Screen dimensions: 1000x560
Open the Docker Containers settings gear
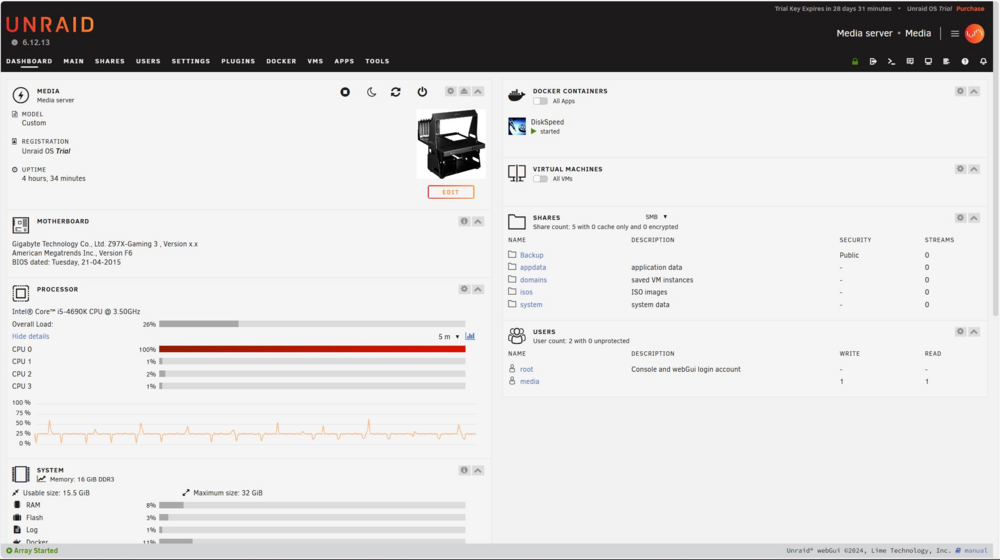tap(960, 91)
